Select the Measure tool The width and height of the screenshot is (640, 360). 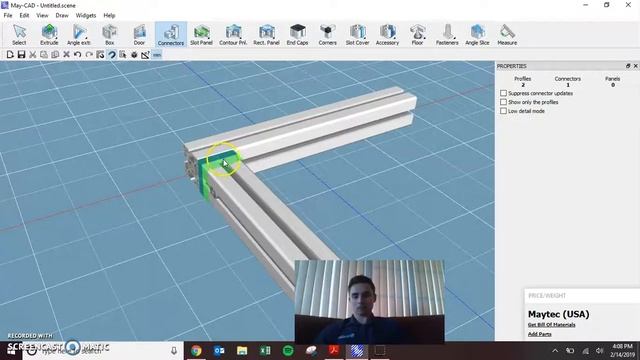coord(507,34)
